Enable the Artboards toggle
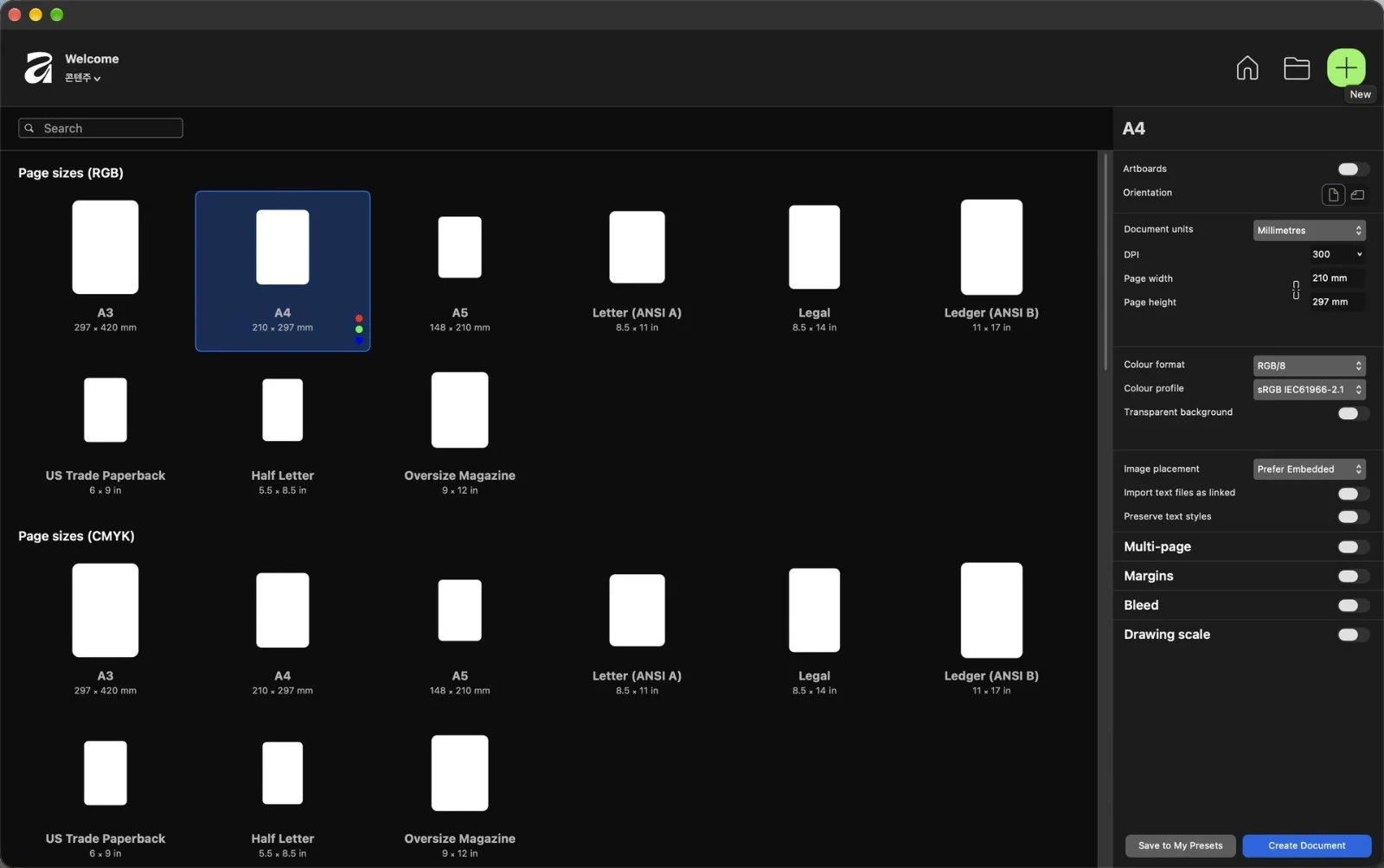The image size is (1384, 868). 1353,169
